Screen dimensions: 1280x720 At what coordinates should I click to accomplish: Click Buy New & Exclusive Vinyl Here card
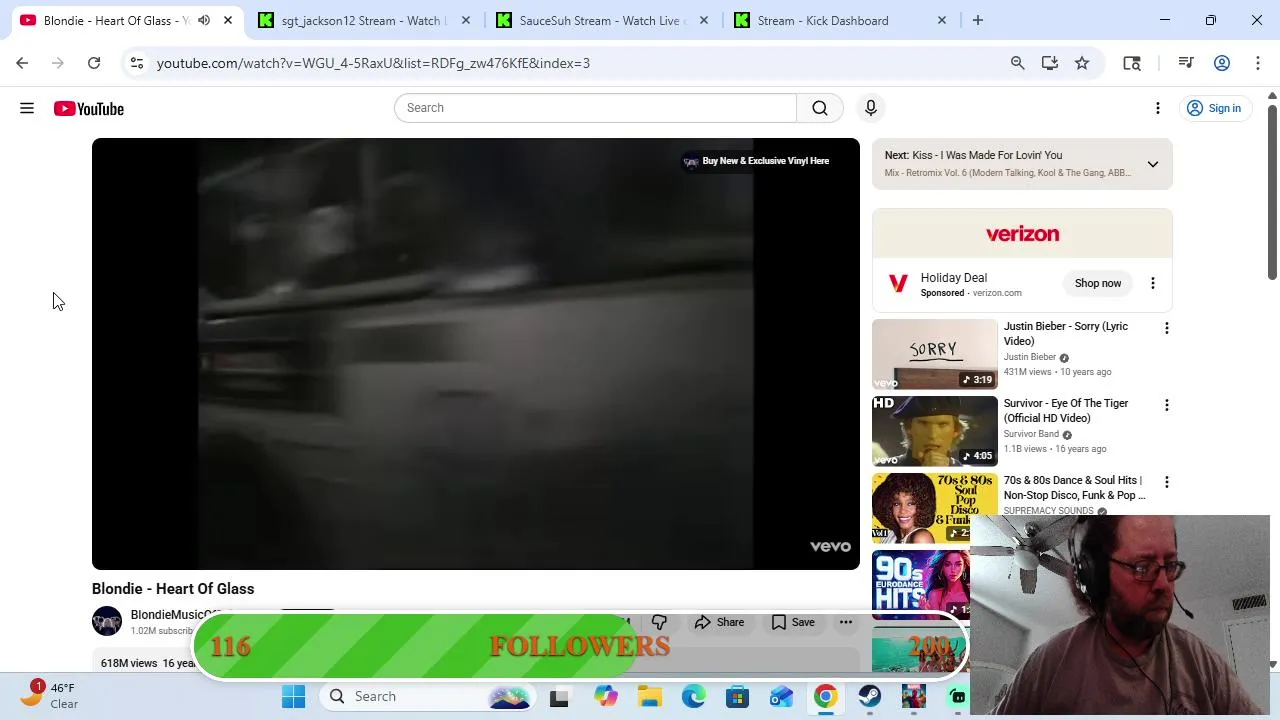click(x=756, y=161)
